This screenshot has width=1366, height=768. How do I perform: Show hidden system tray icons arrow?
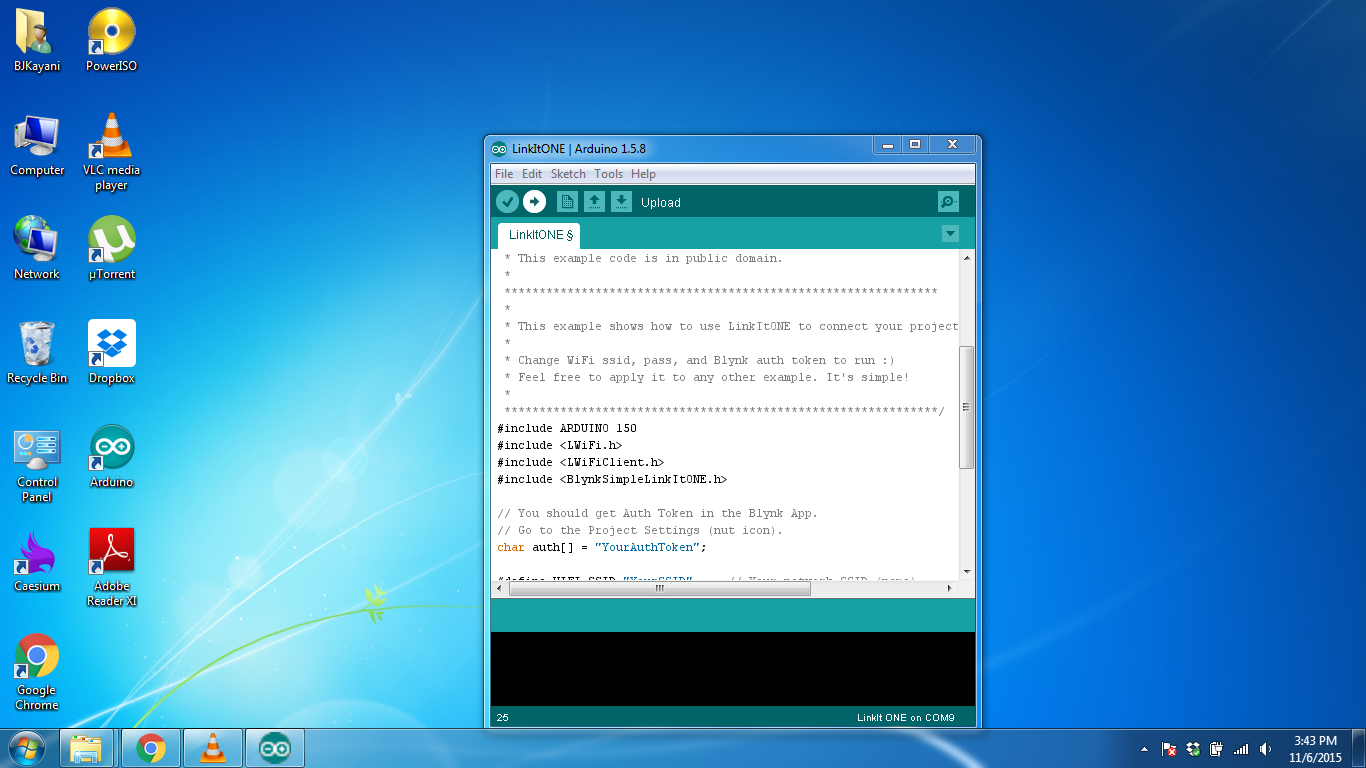[x=1144, y=749]
